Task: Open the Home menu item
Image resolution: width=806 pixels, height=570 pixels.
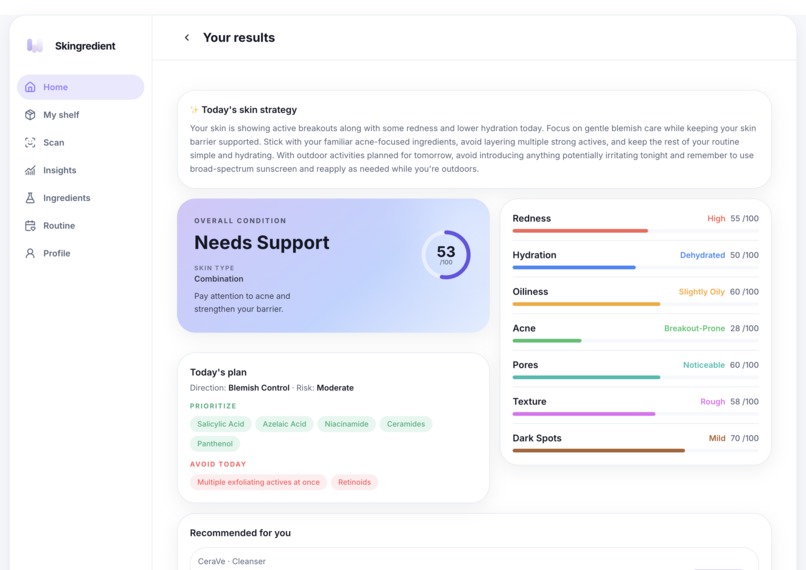Action: [81, 87]
